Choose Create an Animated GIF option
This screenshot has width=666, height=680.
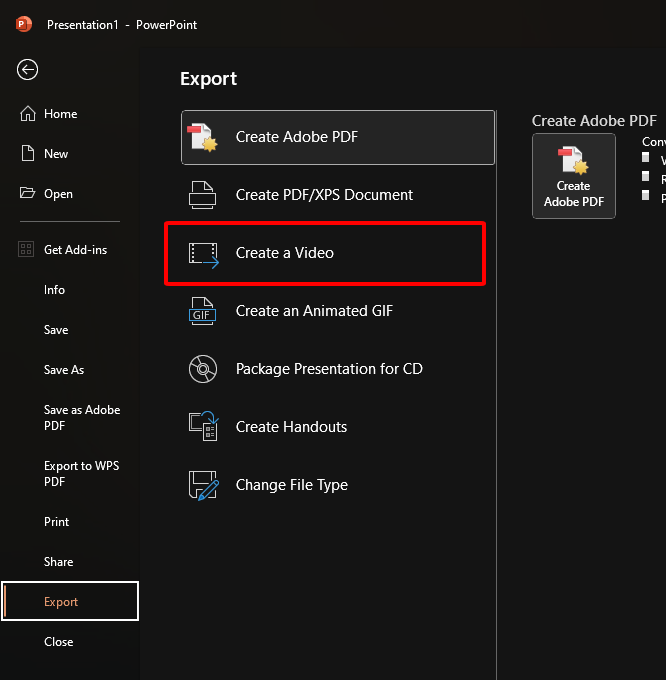pos(338,311)
